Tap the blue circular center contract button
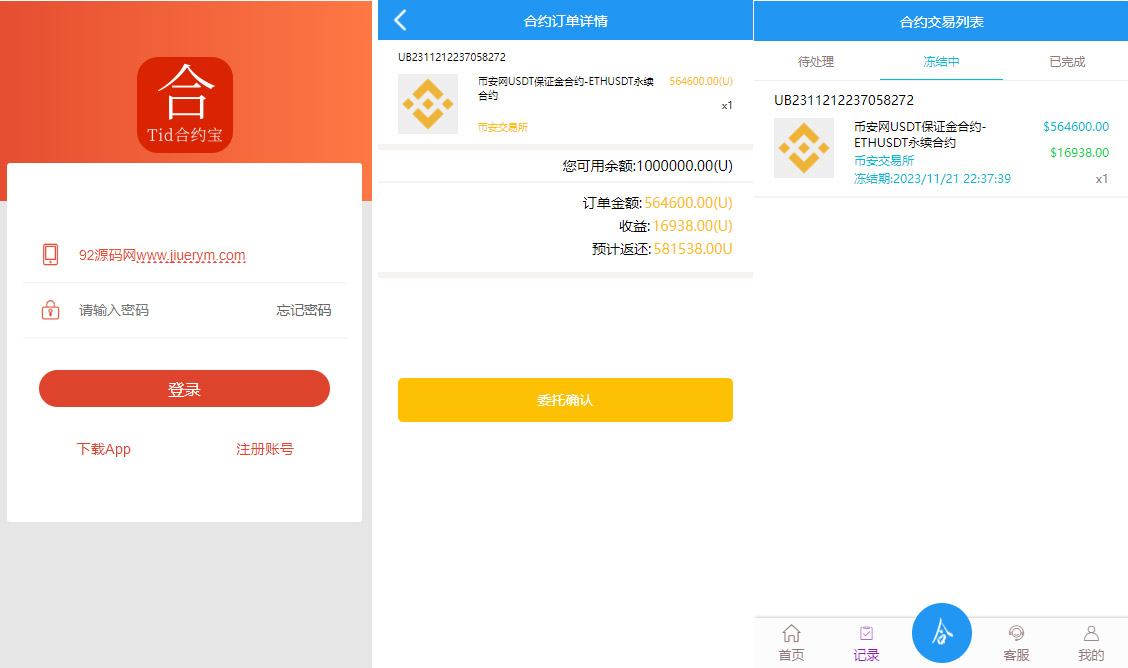Image resolution: width=1128 pixels, height=668 pixels. (x=941, y=633)
